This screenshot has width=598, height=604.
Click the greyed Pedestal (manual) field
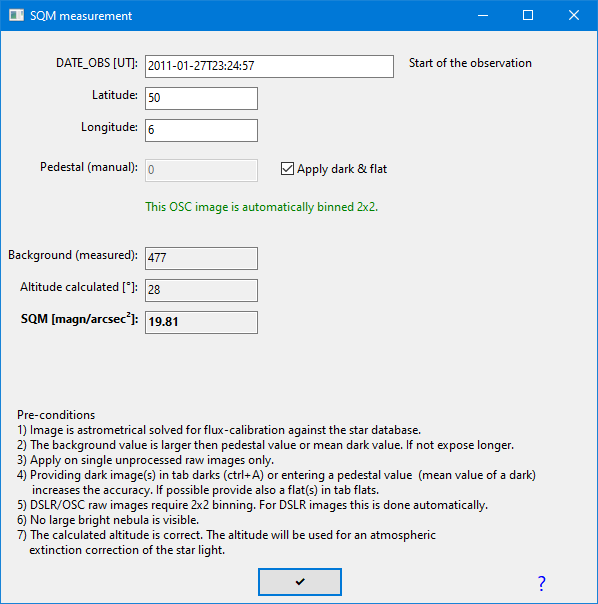(201, 170)
